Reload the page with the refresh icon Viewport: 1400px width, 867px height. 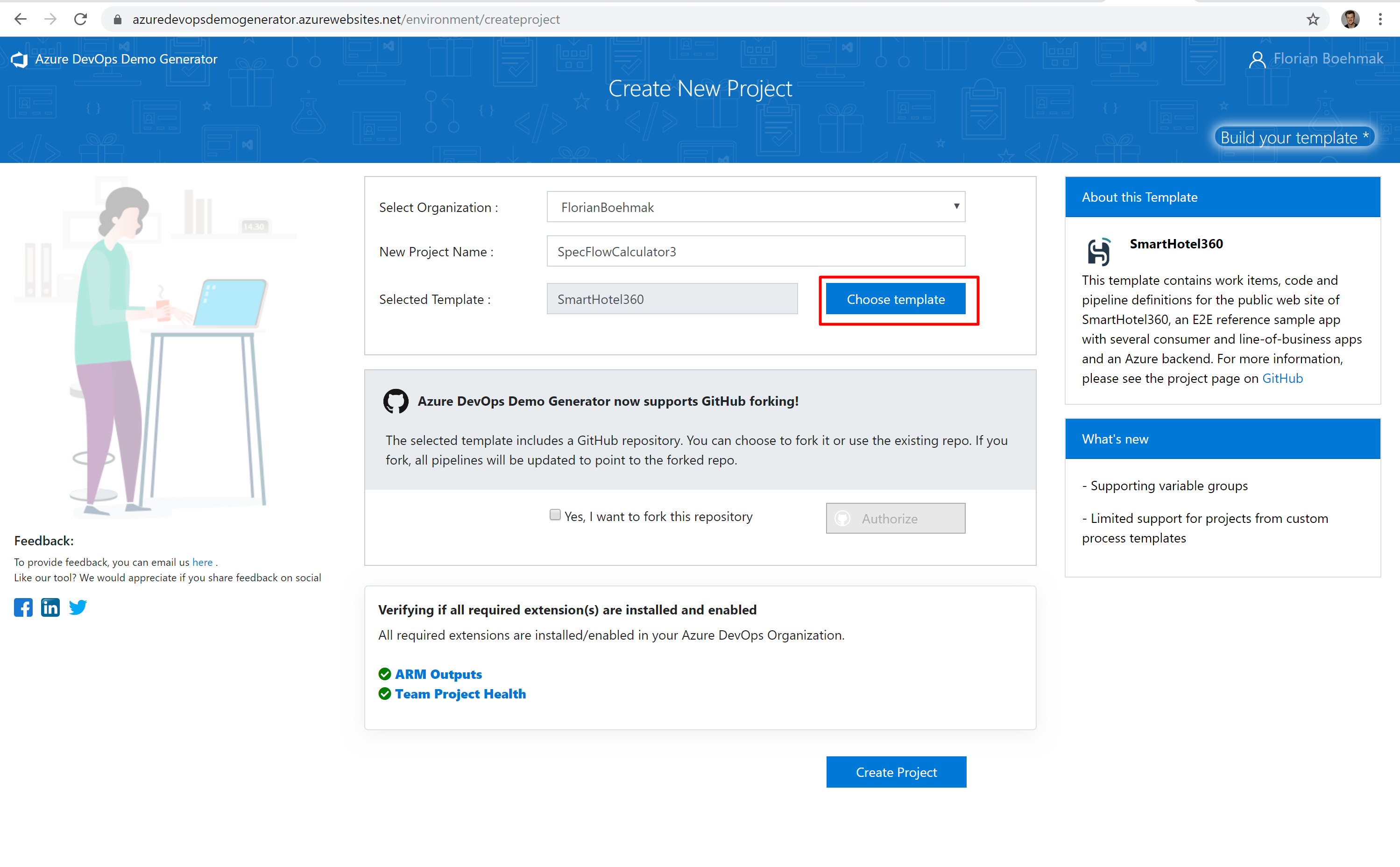click(x=81, y=20)
